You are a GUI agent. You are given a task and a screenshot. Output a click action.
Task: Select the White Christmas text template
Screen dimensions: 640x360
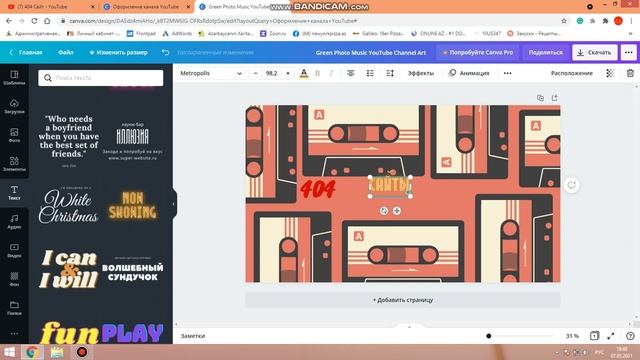(69, 206)
